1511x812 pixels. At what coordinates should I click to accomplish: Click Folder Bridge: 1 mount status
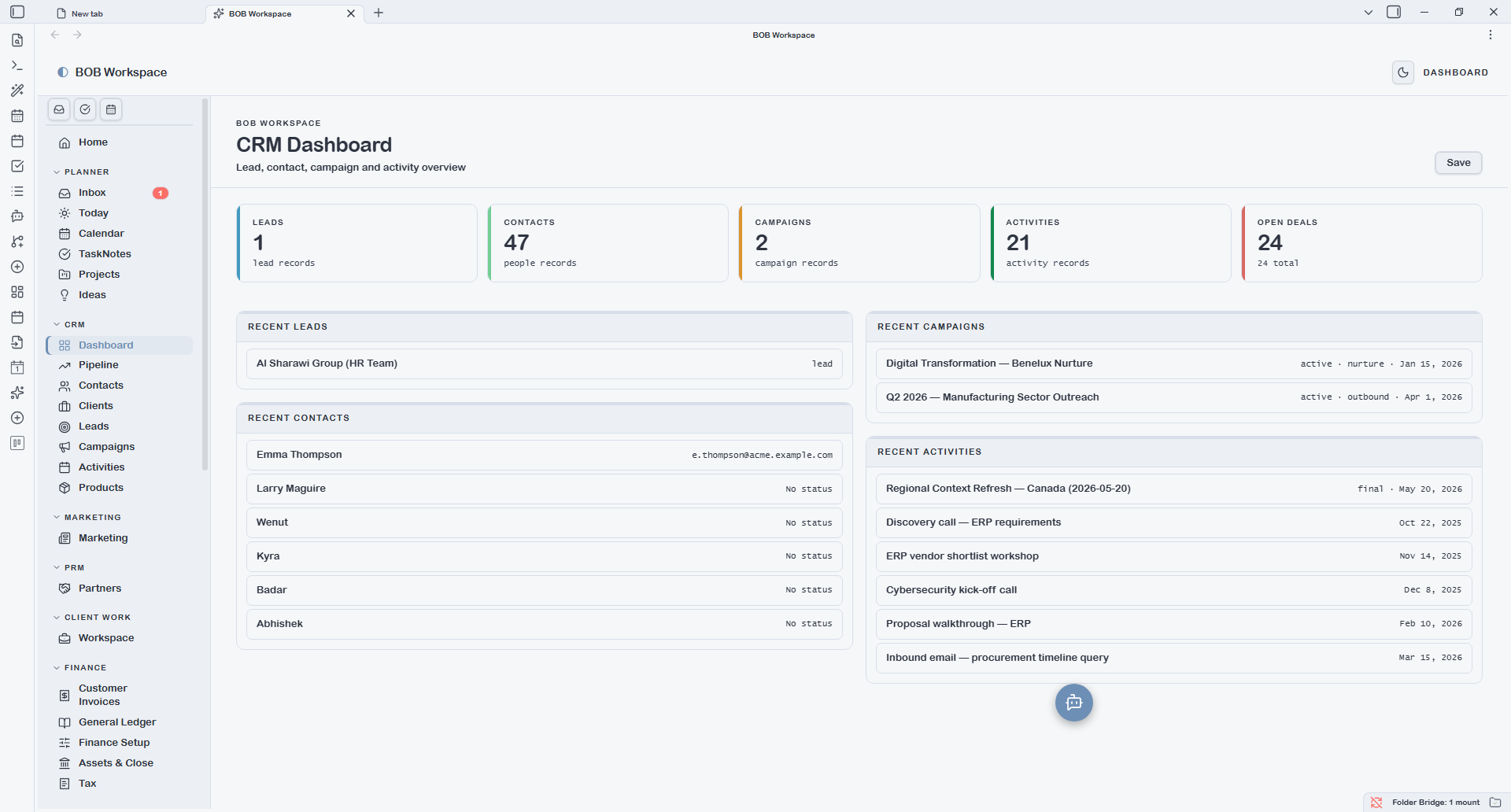pyautogui.click(x=1435, y=803)
